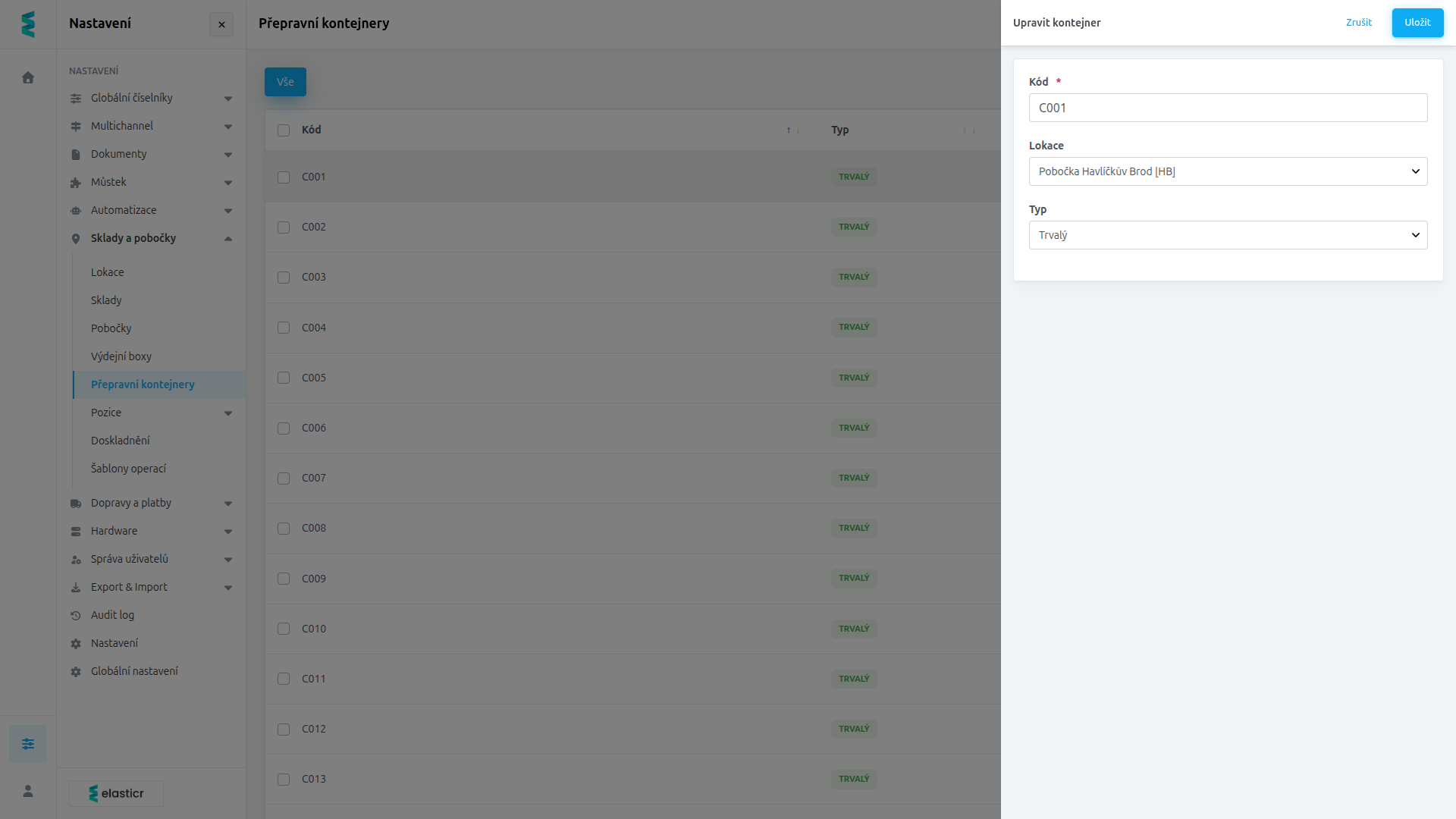Open the home icon in the left rail
The width and height of the screenshot is (1456, 819).
click(28, 77)
